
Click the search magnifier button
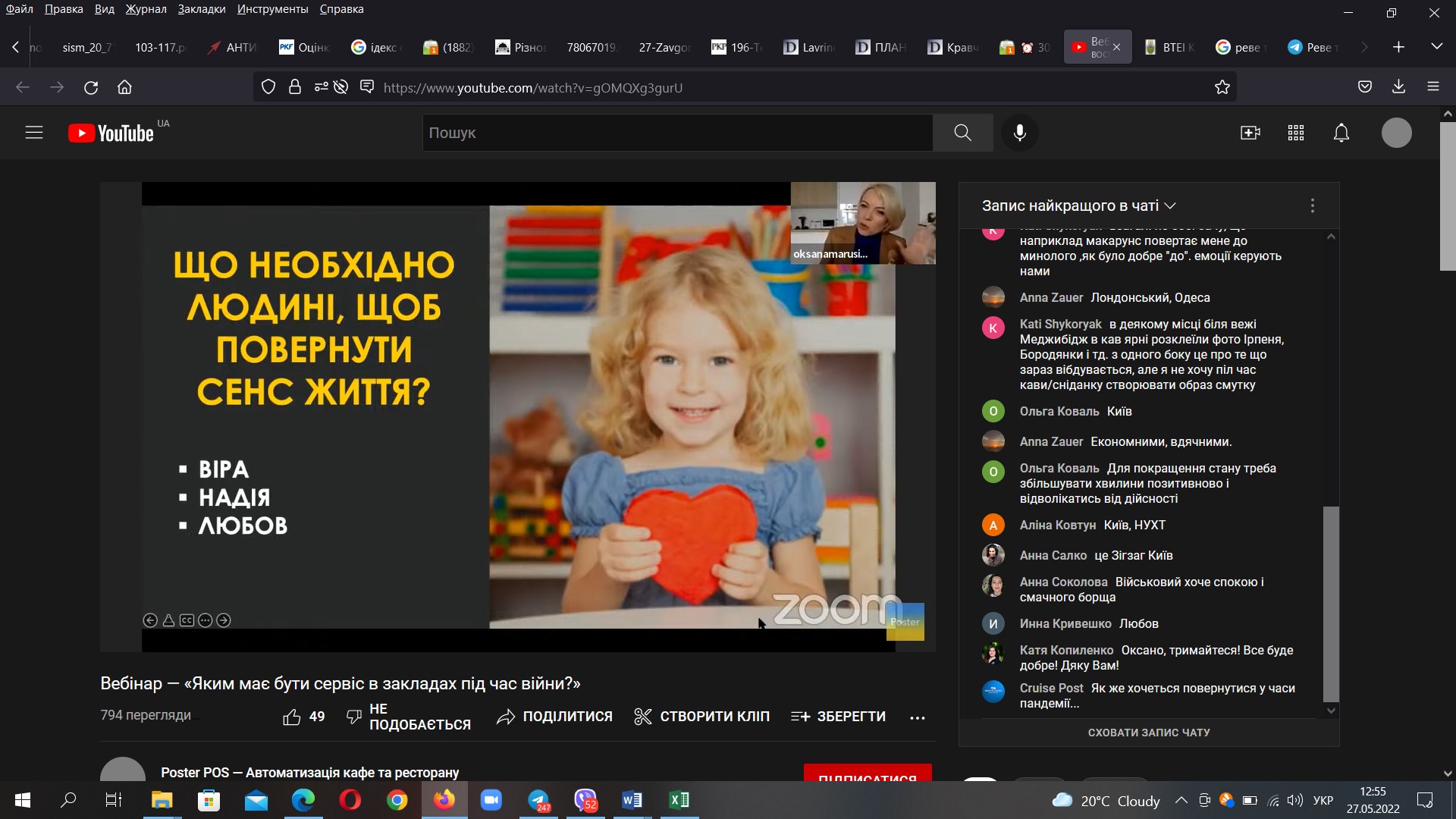pyautogui.click(x=962, y=133)
